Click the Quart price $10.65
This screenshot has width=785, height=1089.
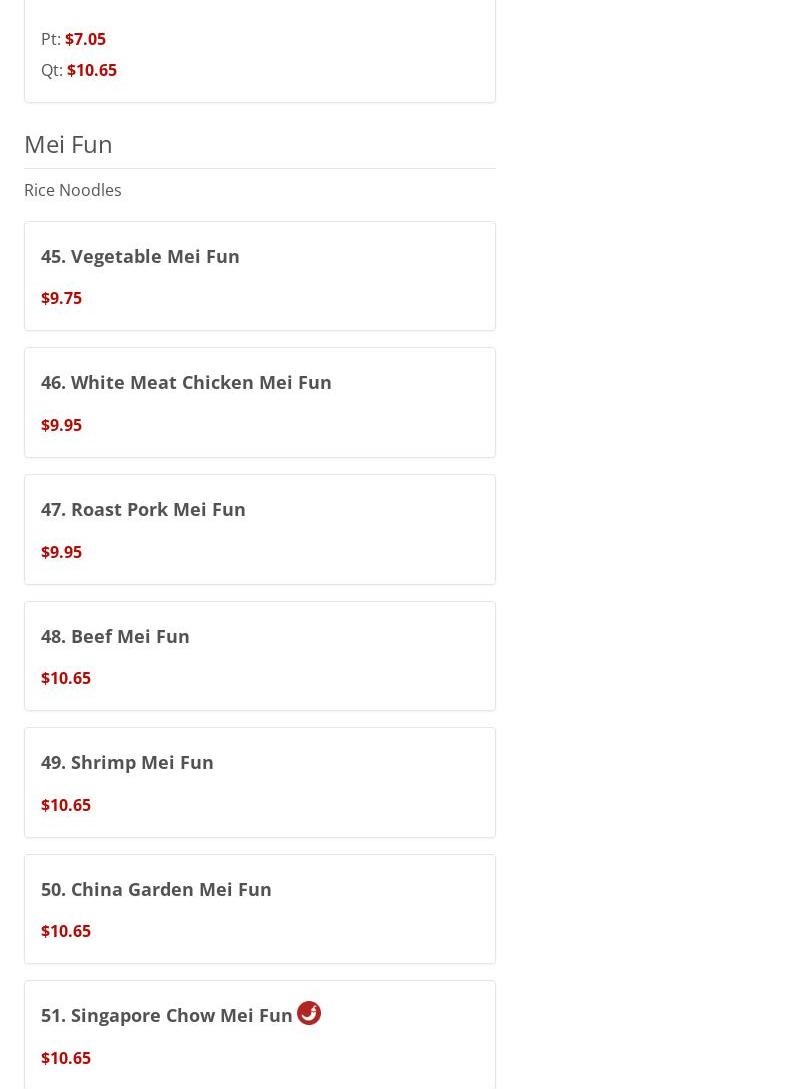click(x=91, y=70)
